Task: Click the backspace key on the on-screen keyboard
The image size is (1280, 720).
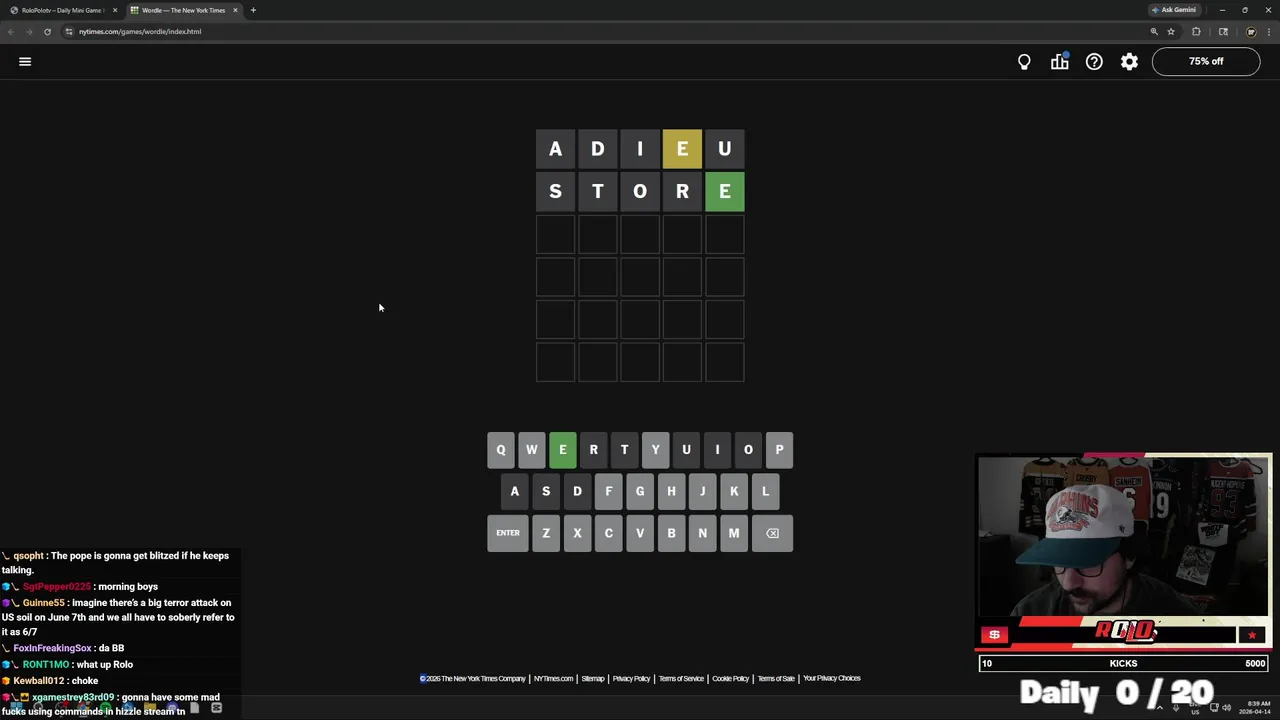Action: (x=772, y=533)
